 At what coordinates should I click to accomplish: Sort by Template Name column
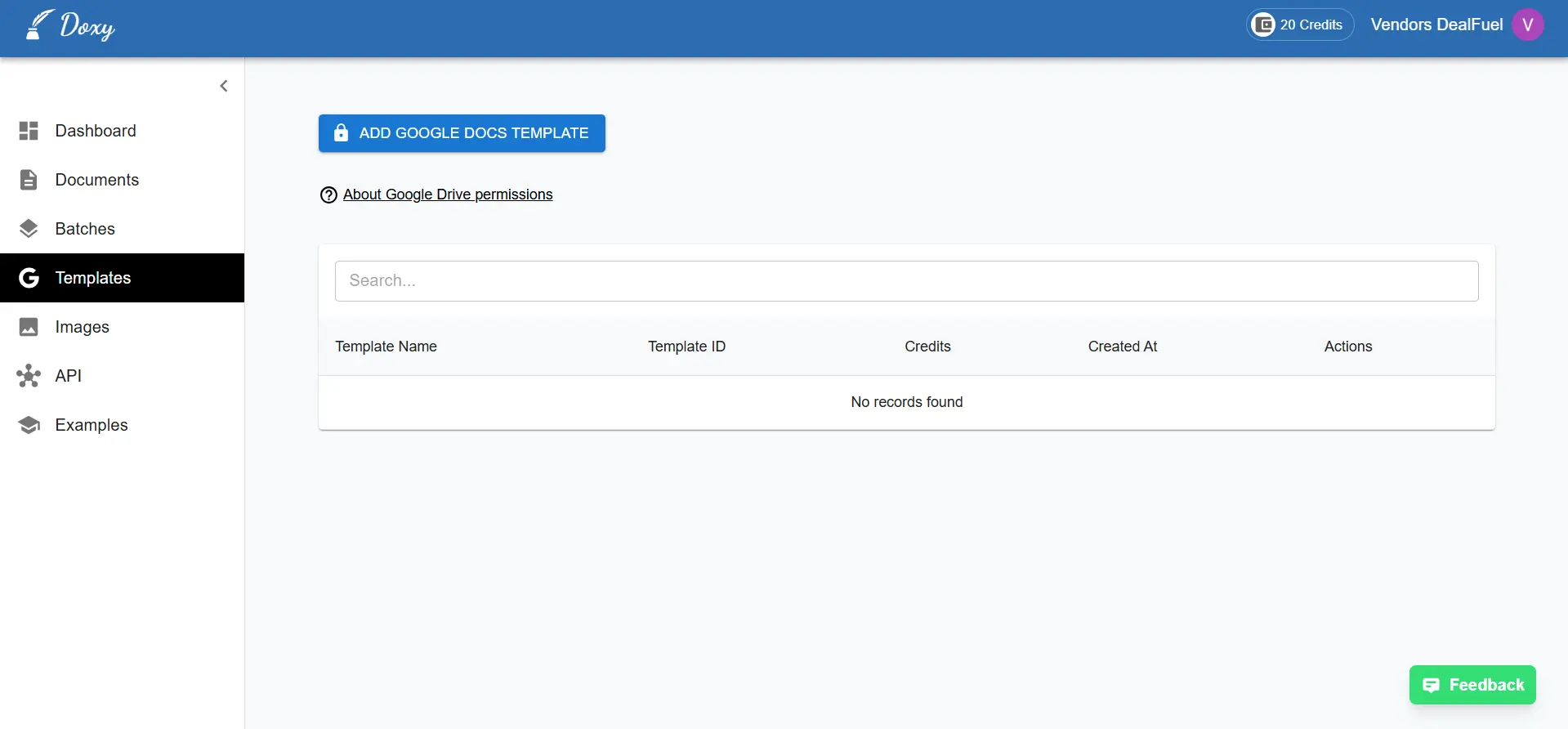tap(386, 347)
